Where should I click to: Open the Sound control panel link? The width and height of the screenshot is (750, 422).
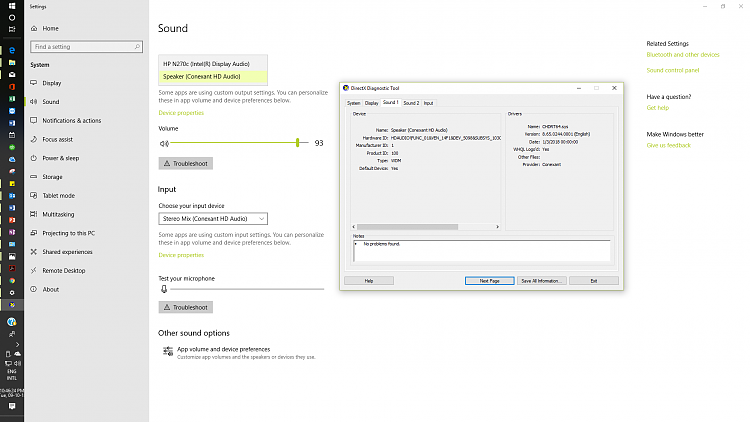[672, 71]
